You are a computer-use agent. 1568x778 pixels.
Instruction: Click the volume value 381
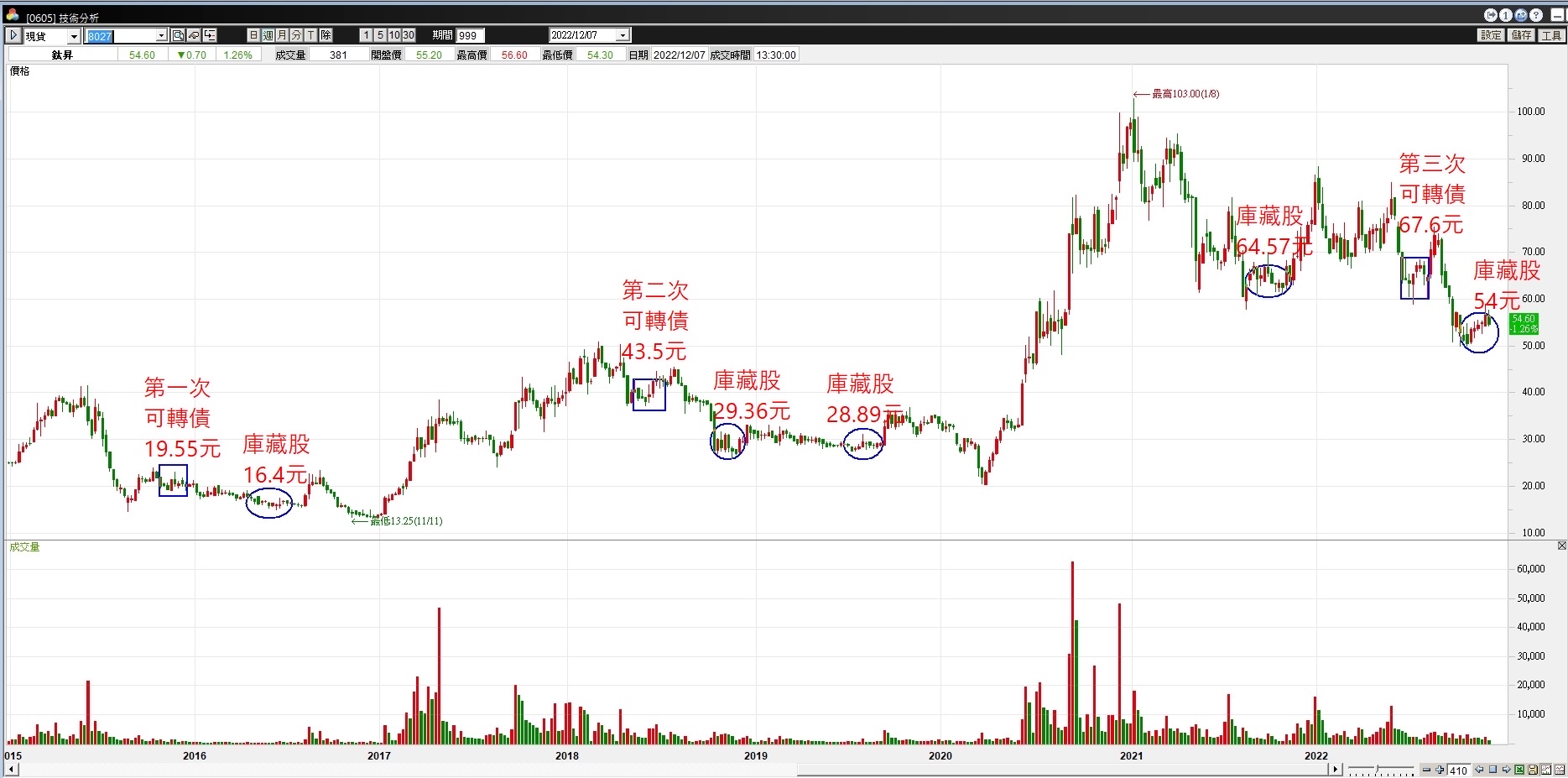pos(338,55)
